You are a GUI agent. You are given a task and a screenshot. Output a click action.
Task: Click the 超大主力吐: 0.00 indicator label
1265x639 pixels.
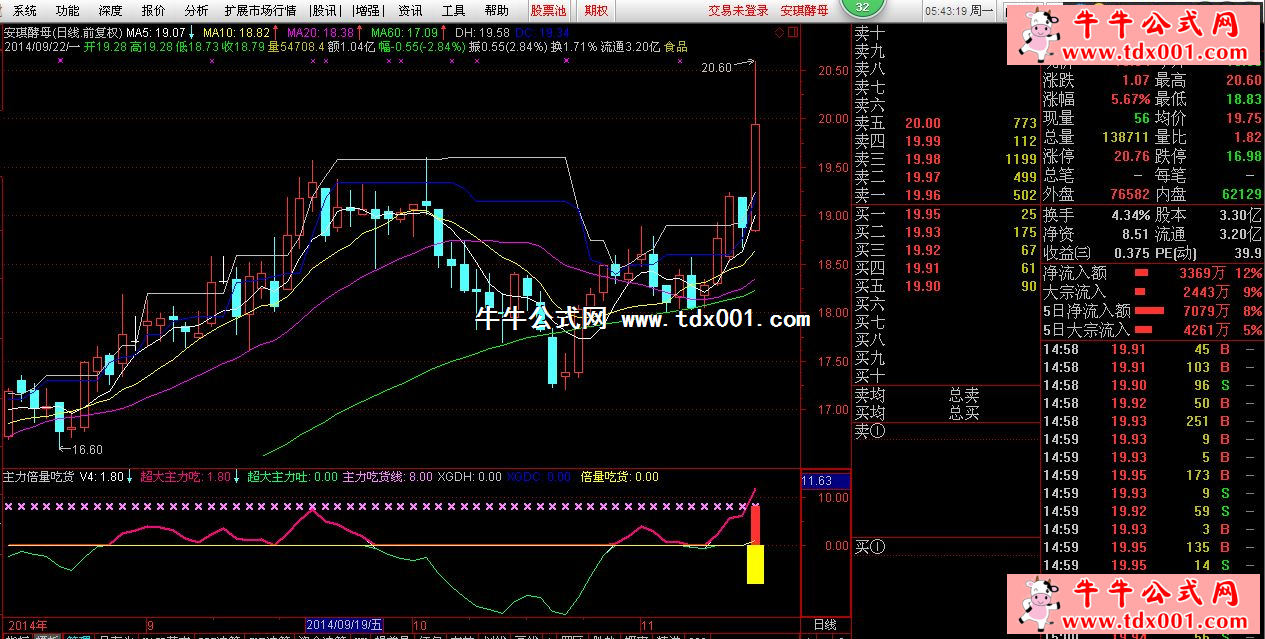click(x=293, y=477)
